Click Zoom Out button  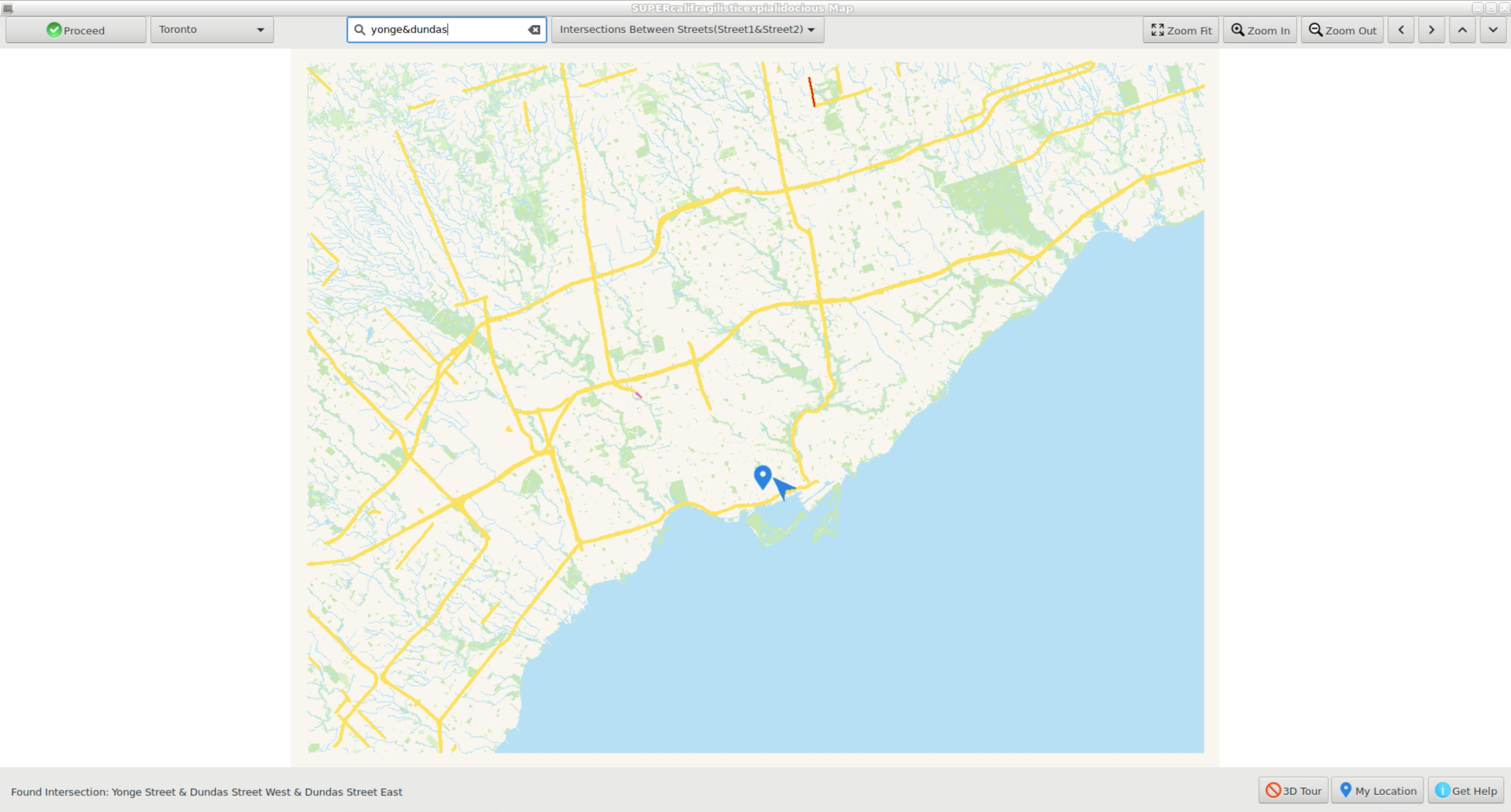point(1342,30)
